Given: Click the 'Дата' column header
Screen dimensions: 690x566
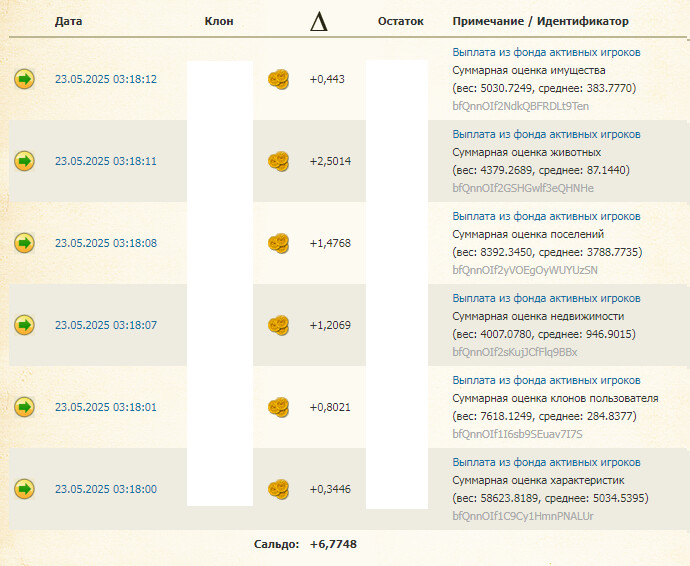Looking at the screenshot, I should tap(69, 21).
